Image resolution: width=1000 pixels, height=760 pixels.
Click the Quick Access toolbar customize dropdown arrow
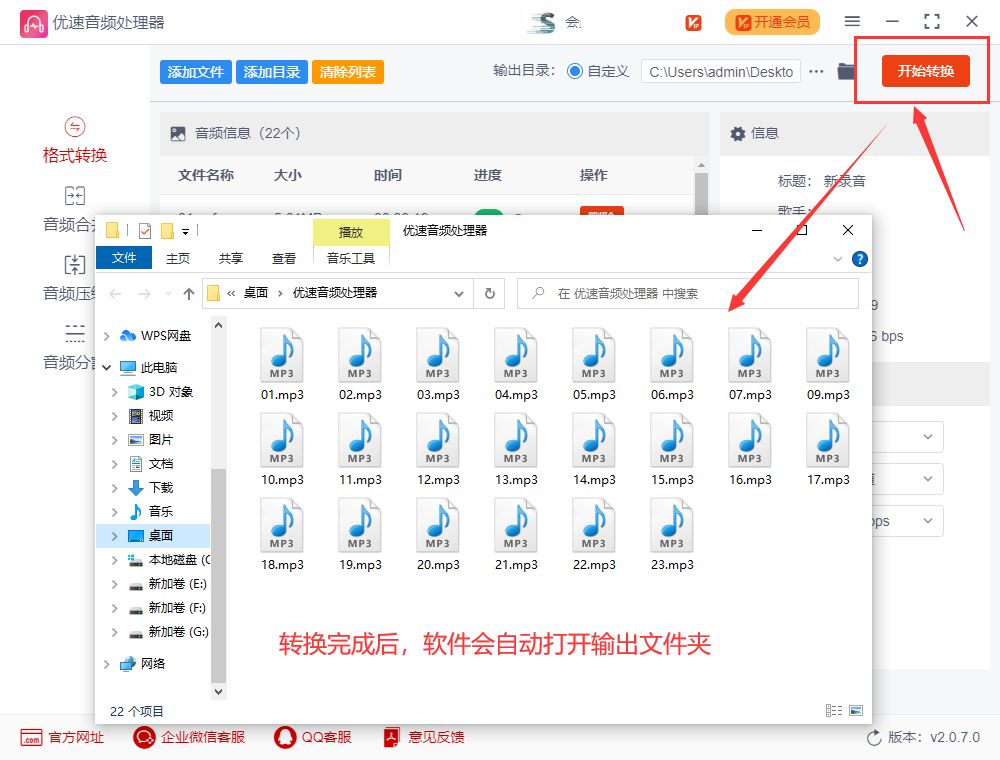[x=186, y=231]
